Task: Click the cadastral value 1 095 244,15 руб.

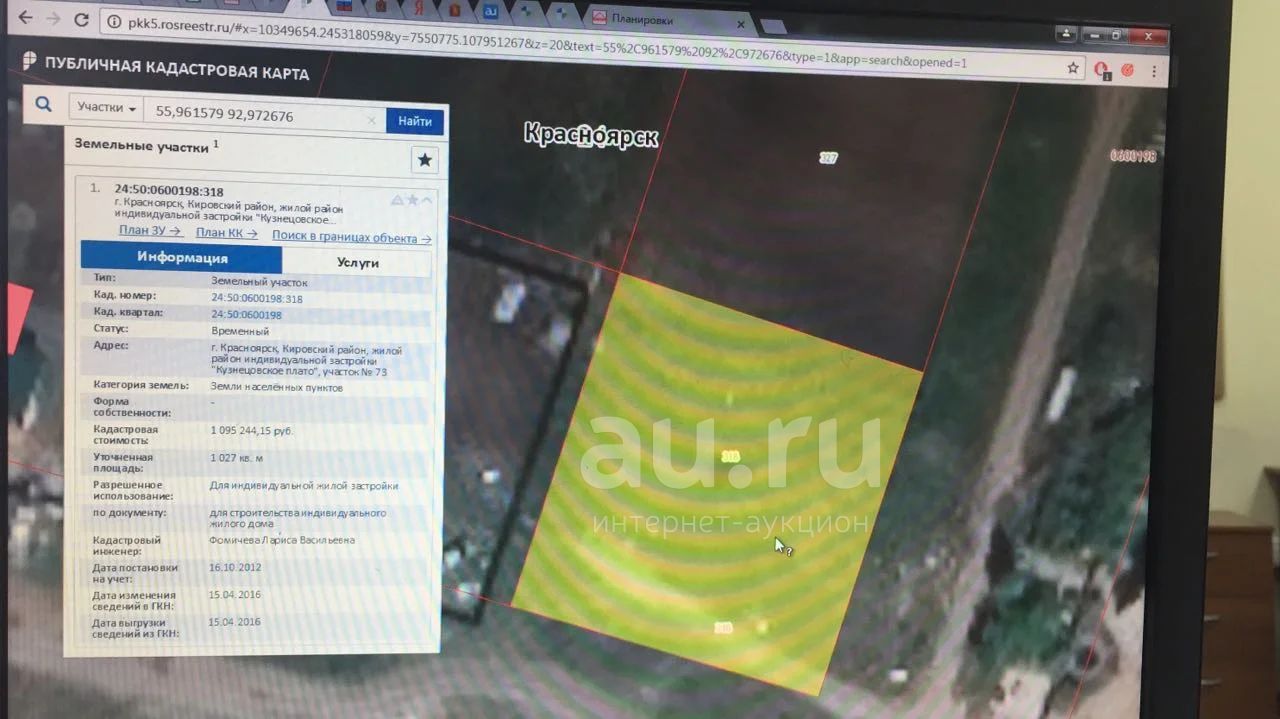Action: coord(252,430)
